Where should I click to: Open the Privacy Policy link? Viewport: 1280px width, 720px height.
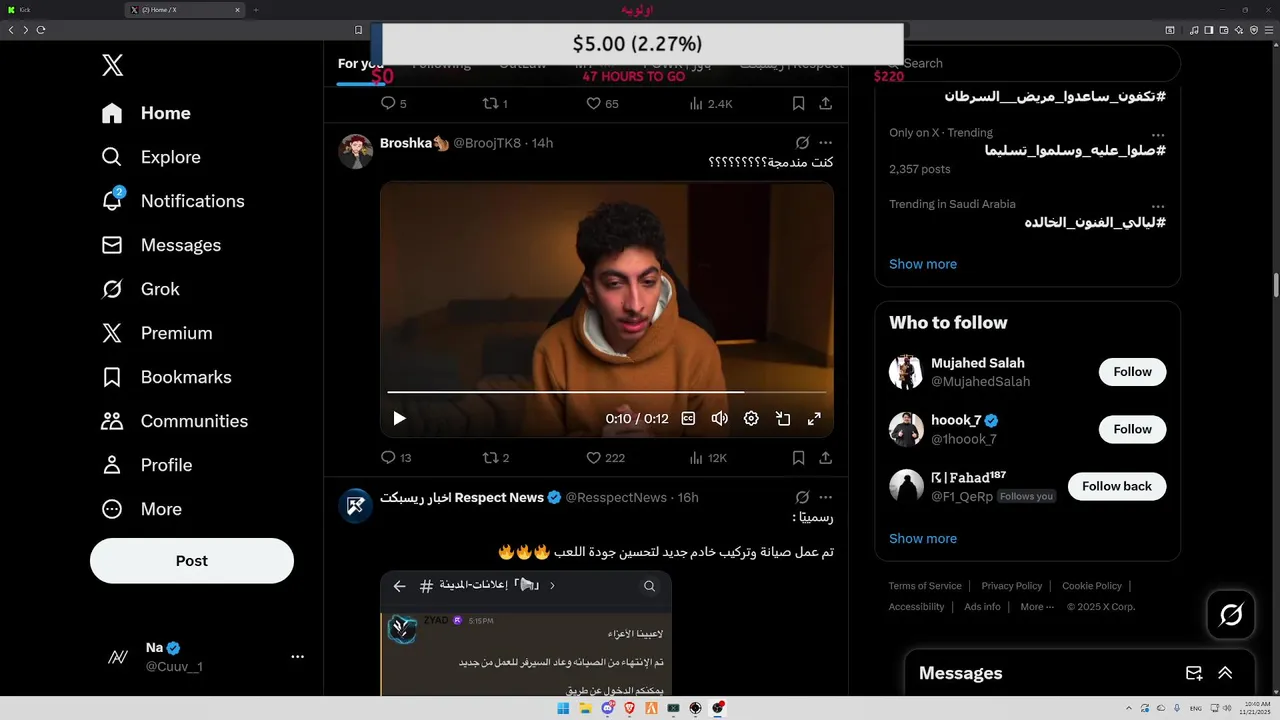click(1012, 586)
